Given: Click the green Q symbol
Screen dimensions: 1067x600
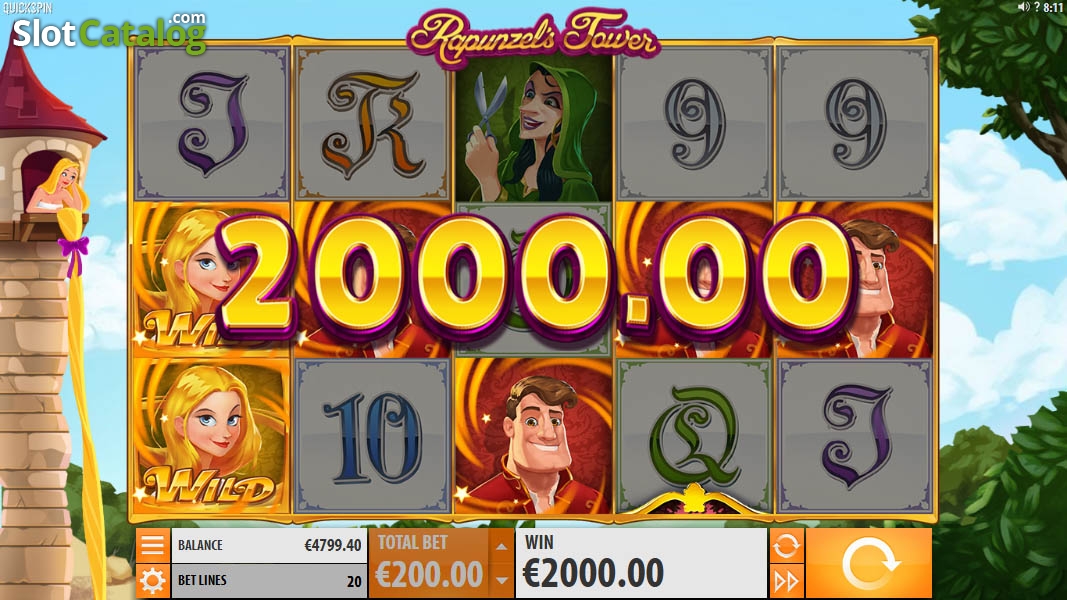Looking at the screenshot, I should click(x=693, y=436).
